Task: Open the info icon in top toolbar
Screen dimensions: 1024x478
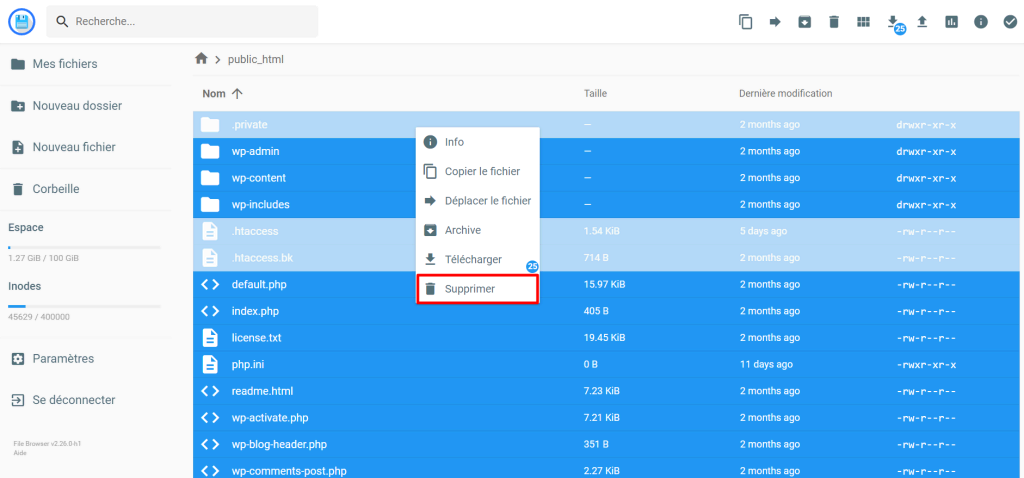Action: 981,22
